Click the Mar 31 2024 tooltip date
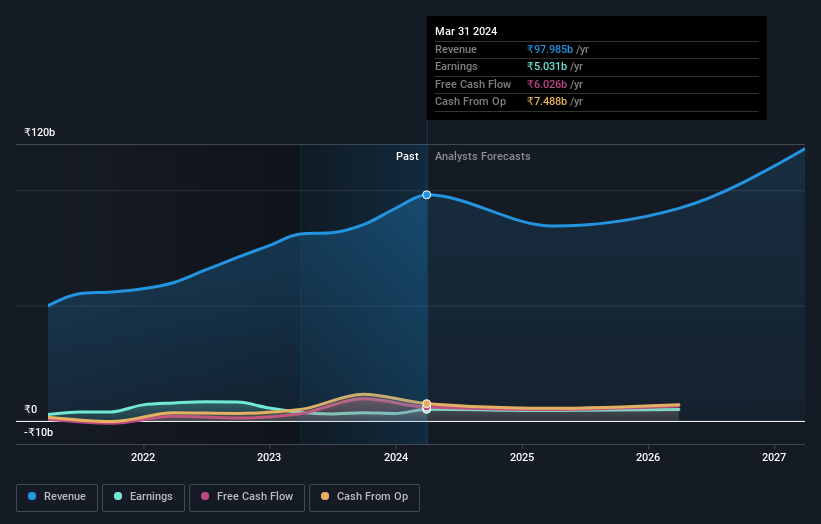 pos(466,31)
